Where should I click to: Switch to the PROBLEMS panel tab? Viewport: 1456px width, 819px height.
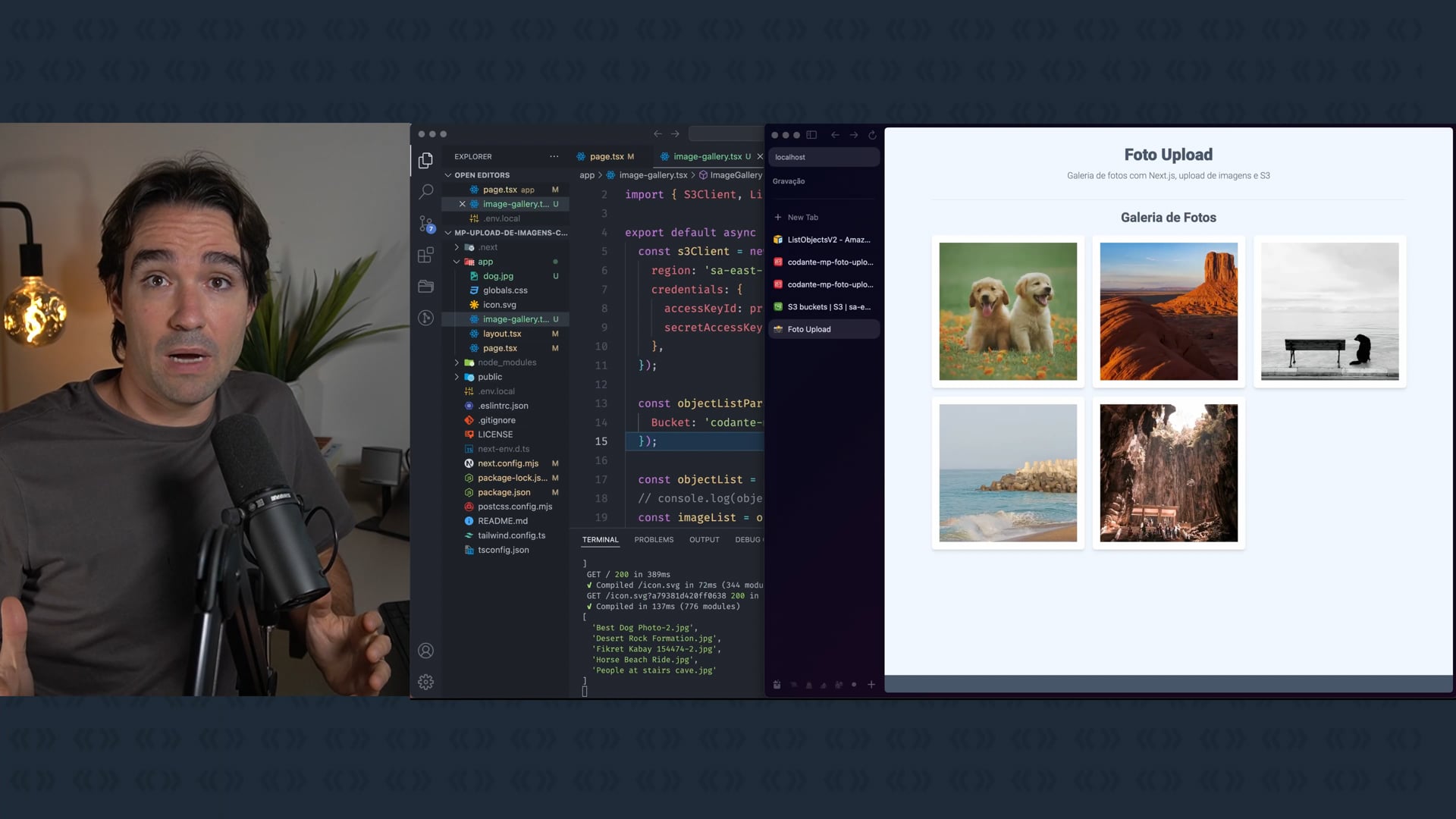point(654,540)
